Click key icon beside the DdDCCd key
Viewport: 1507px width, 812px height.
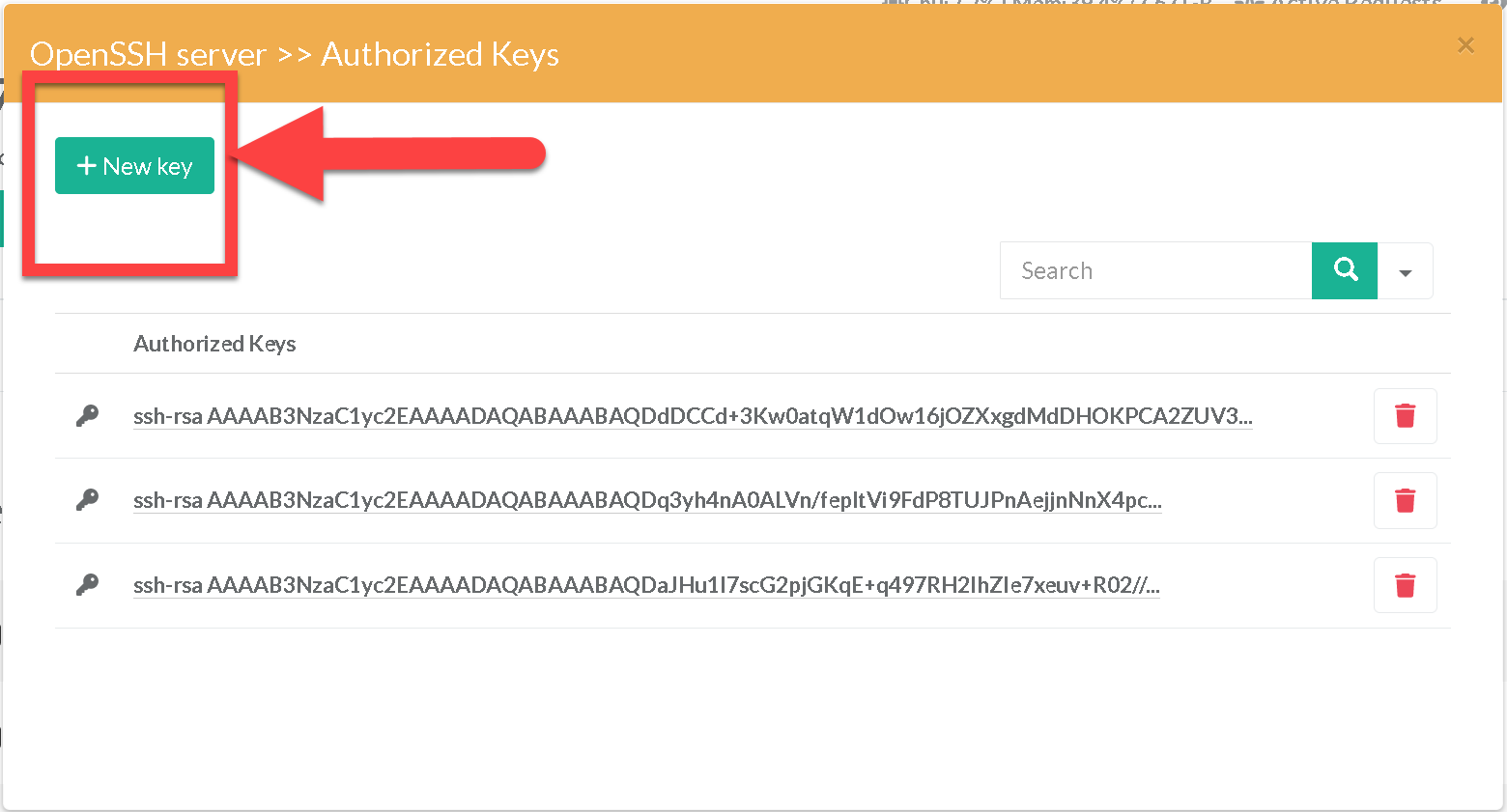point(88,416)
